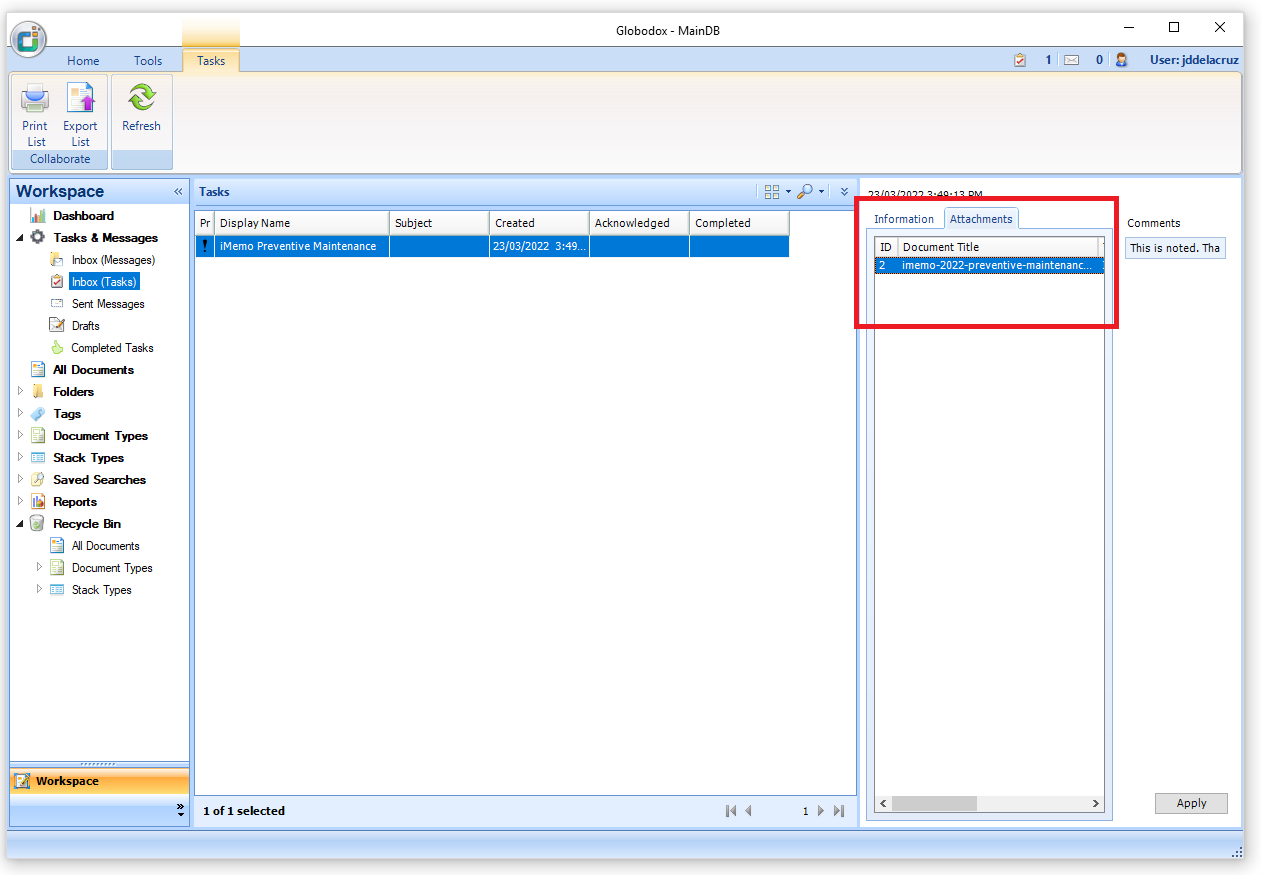Select the Attachments tab

coord(981,219)
